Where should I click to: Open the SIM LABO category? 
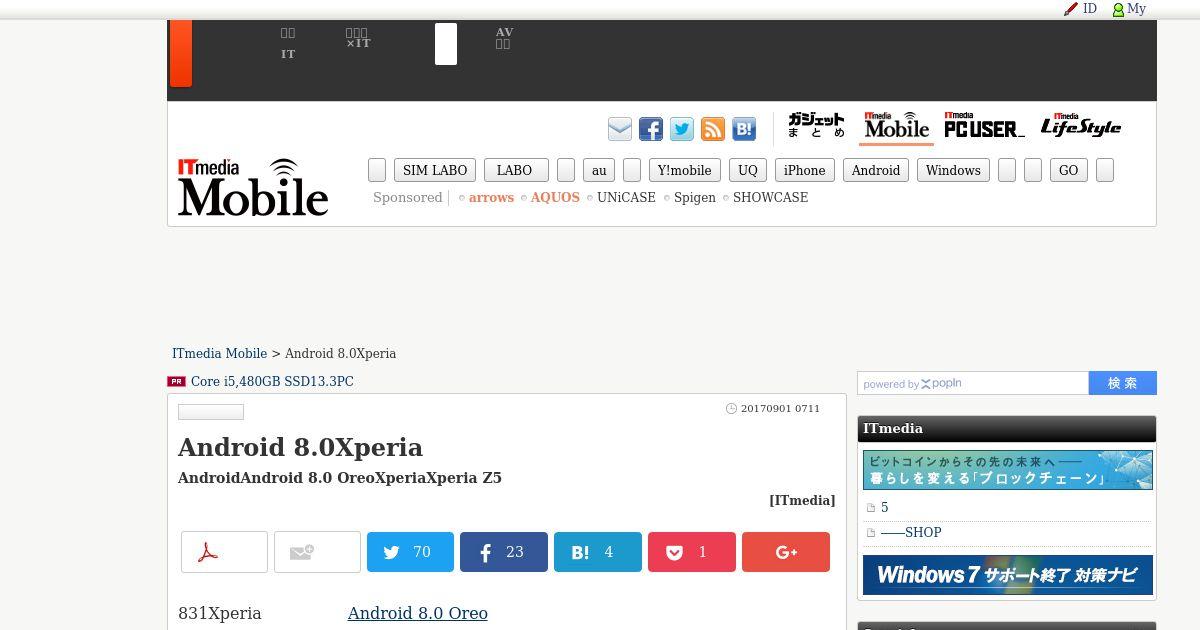pos(435,170)
